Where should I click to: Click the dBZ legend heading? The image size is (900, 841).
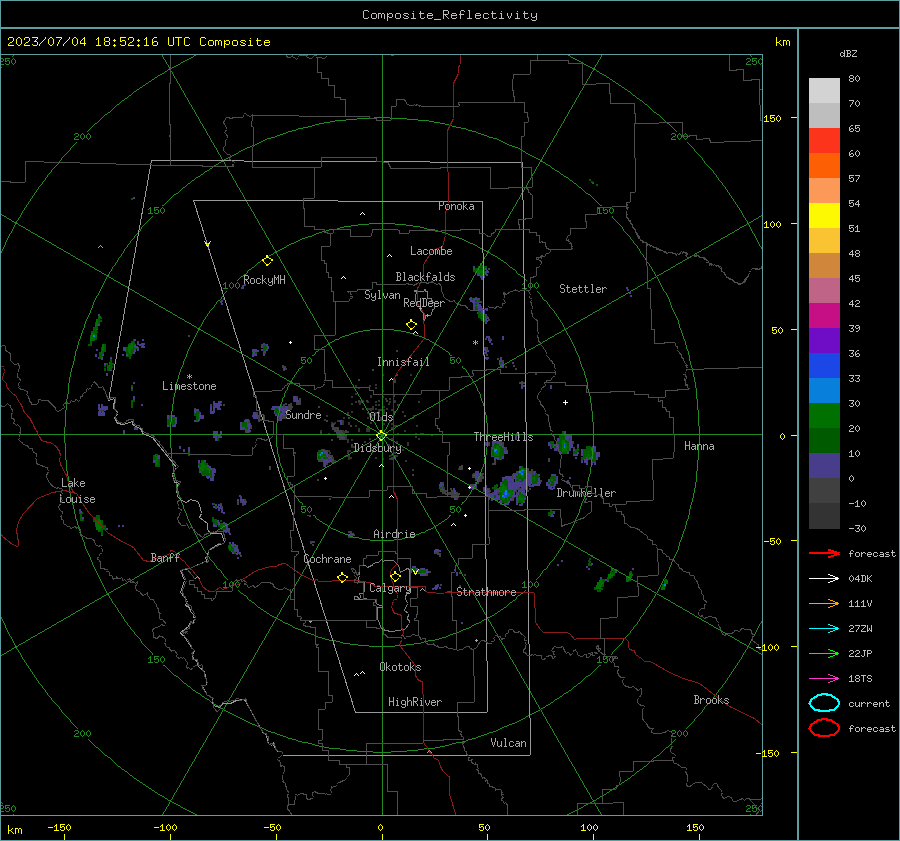pos(848,54)
